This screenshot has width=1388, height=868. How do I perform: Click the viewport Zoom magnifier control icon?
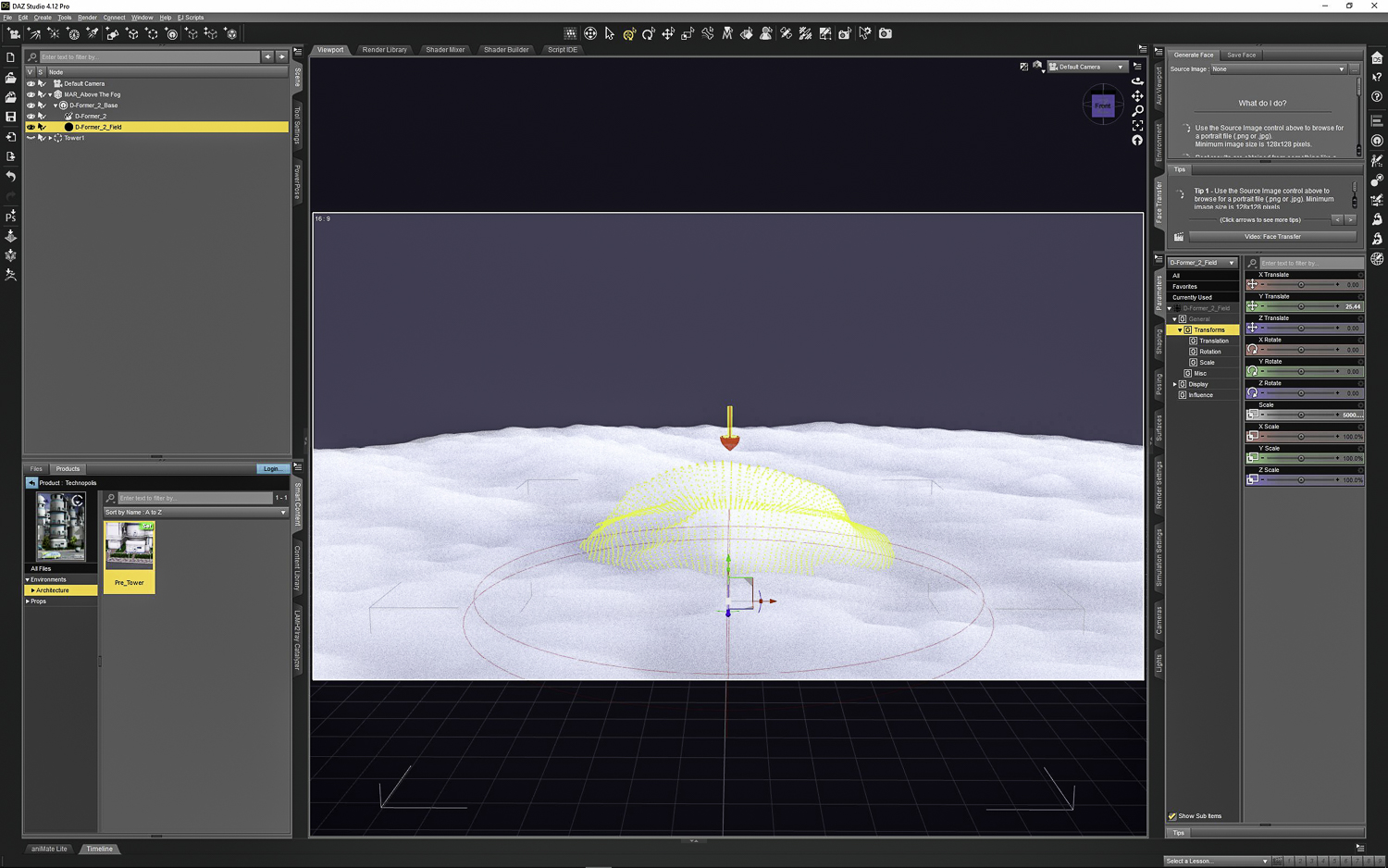pos(1137,111)
